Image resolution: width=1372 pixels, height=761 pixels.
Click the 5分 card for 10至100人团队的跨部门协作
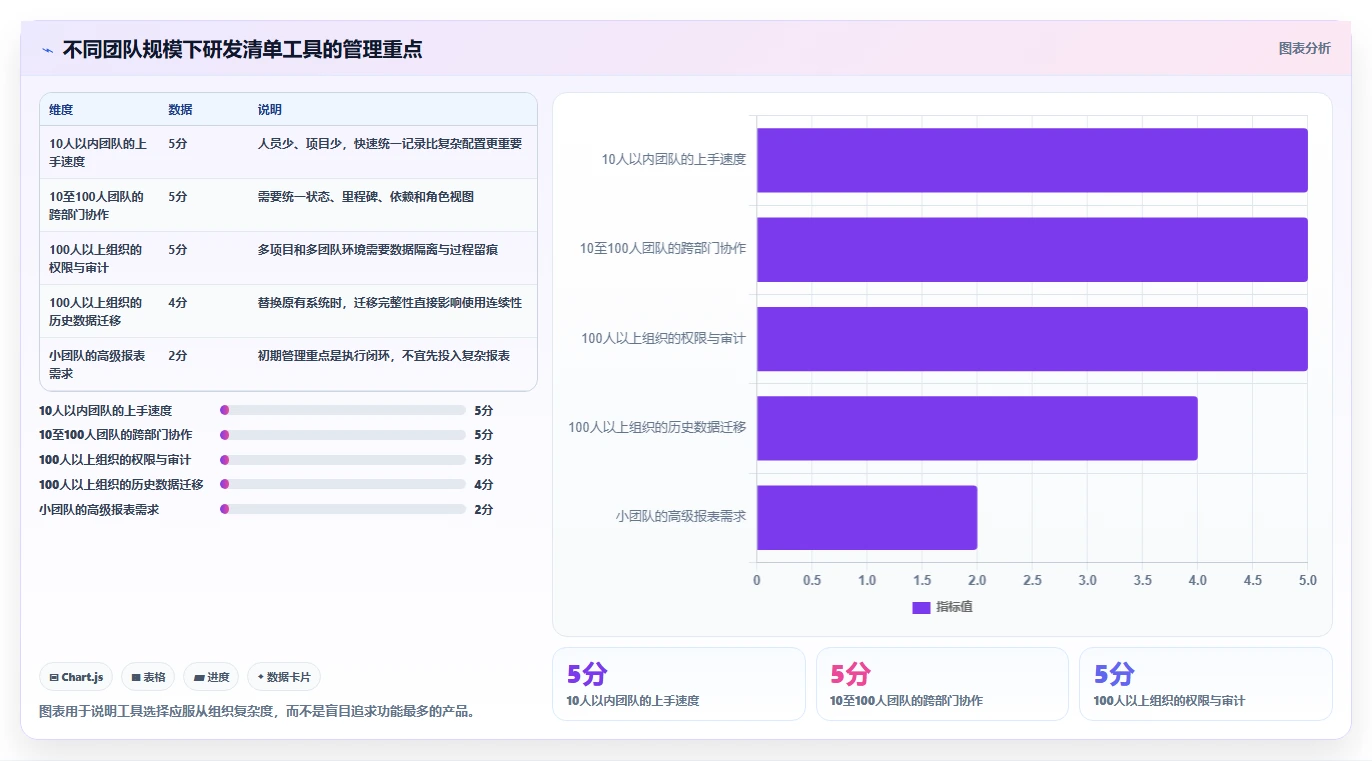point(942,684)
